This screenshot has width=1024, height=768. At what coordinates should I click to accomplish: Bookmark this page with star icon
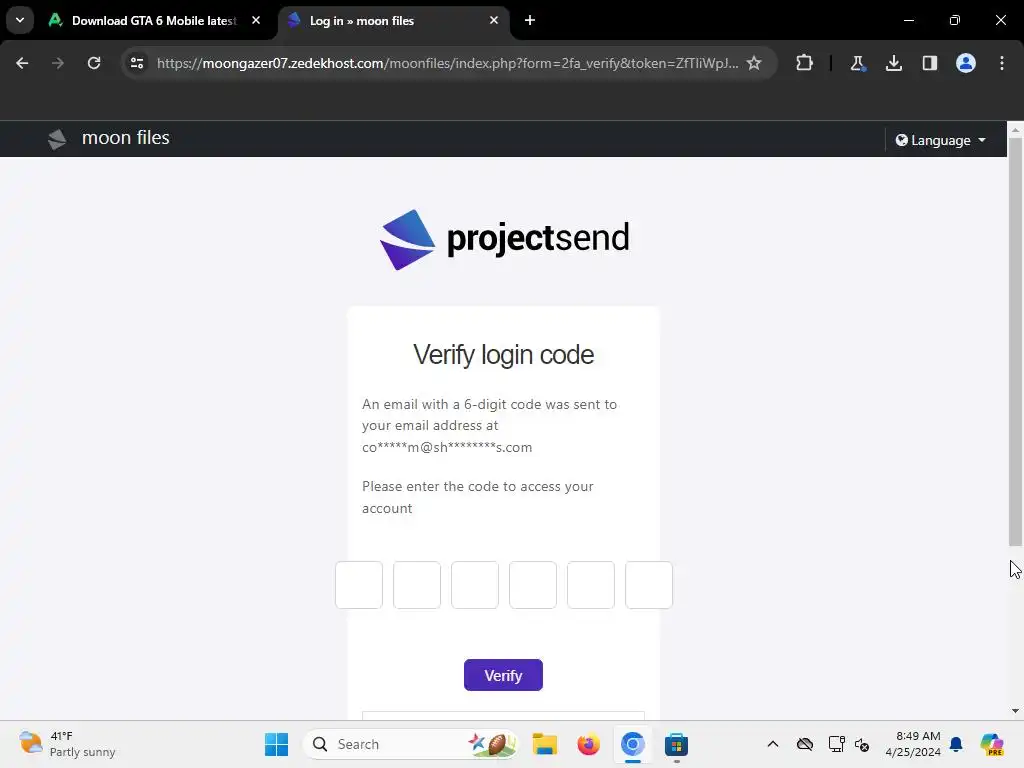click(x=754, y=63)
